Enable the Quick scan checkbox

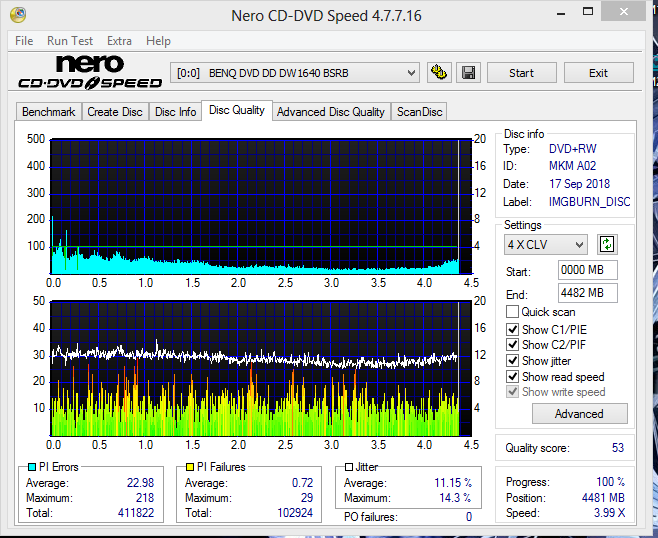[512, 312]
